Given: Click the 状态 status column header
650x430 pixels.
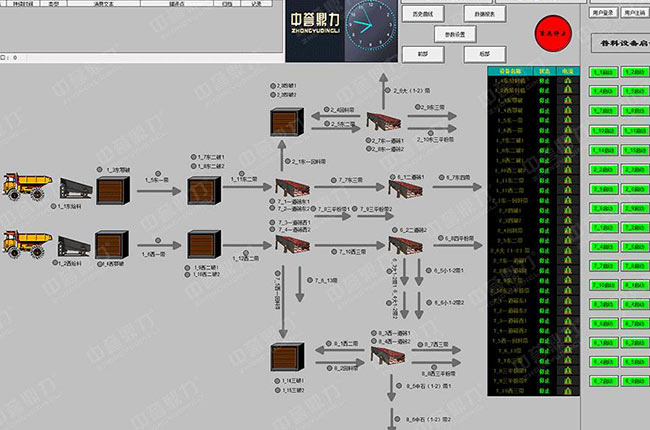Looking at the screenshot, I should click(x=546, y=72).
